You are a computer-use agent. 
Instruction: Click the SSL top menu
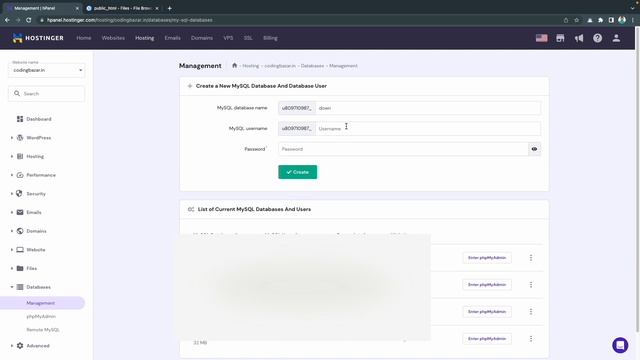tap(248, 38)
